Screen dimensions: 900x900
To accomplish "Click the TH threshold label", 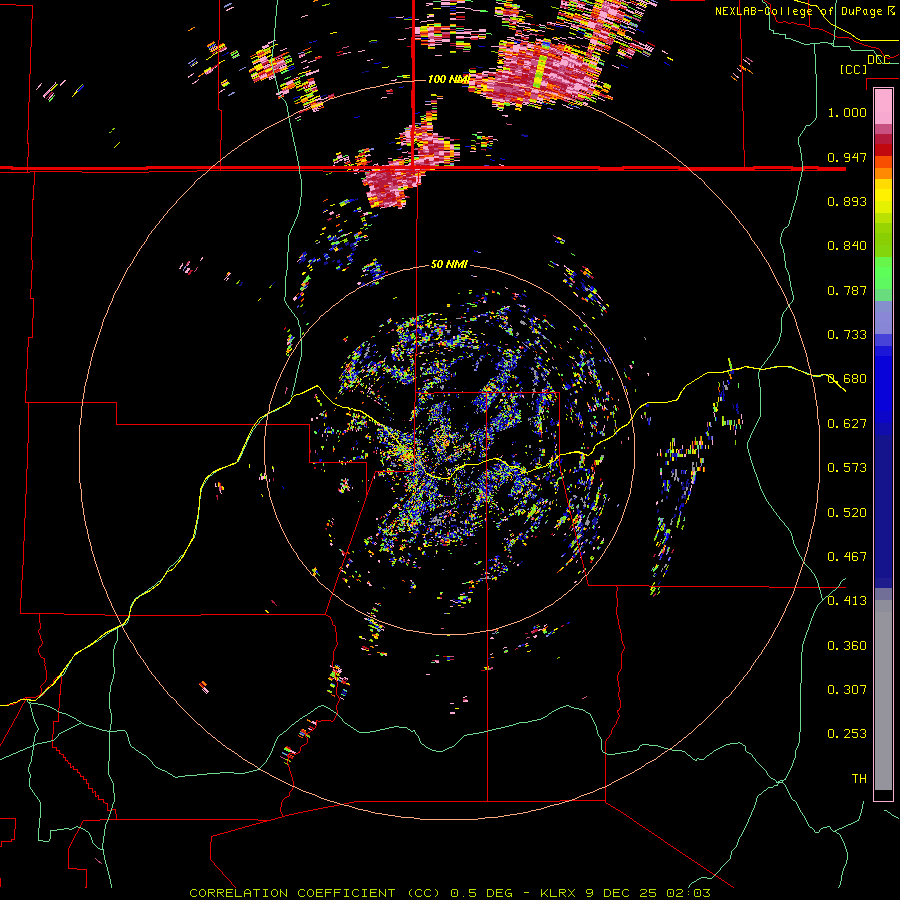I will coord(859,778).
